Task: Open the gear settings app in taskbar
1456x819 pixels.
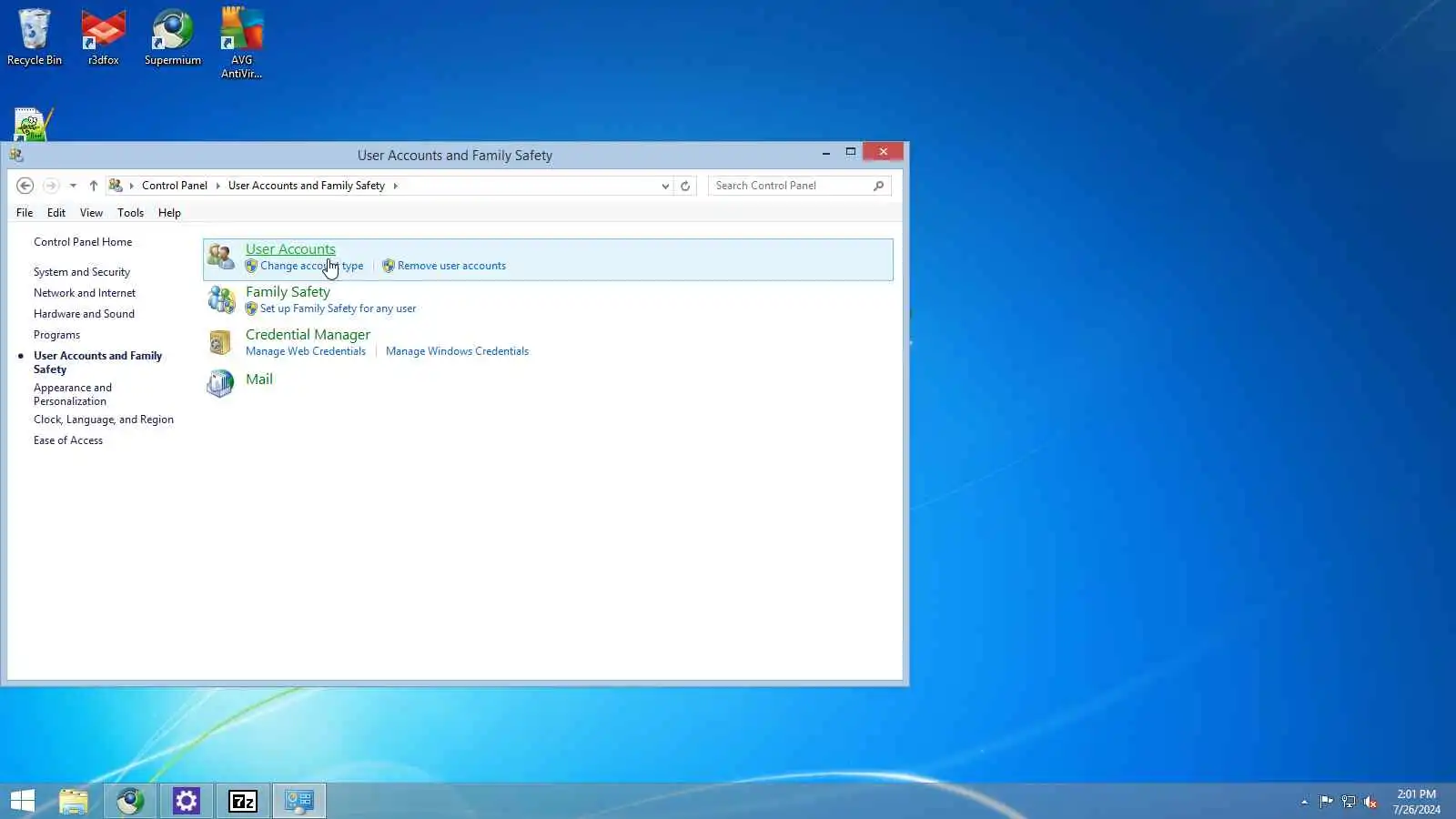Action: pos(187,801)
